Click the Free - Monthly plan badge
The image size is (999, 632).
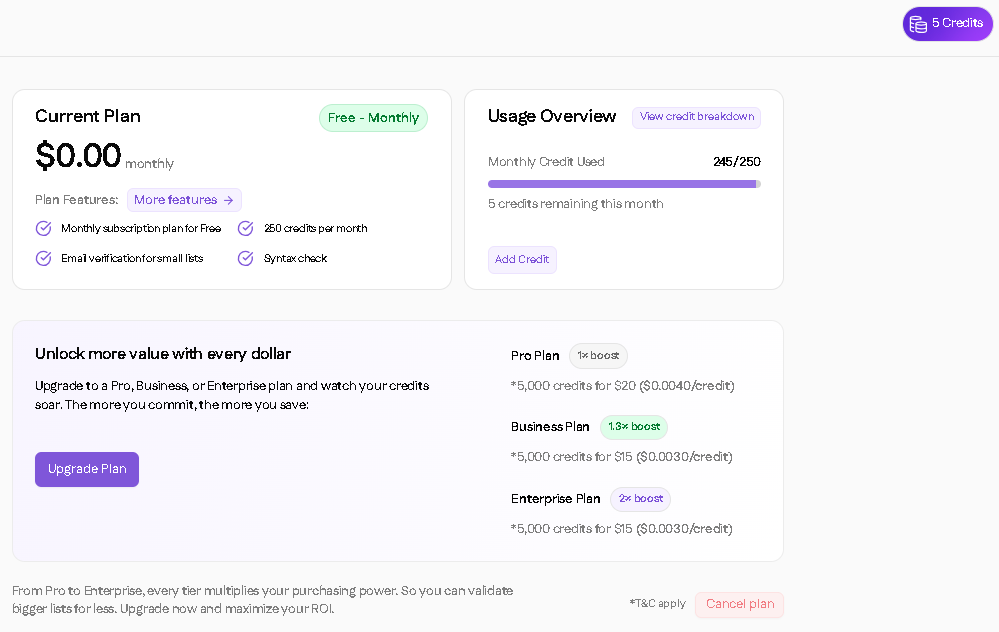click(373, 118)
